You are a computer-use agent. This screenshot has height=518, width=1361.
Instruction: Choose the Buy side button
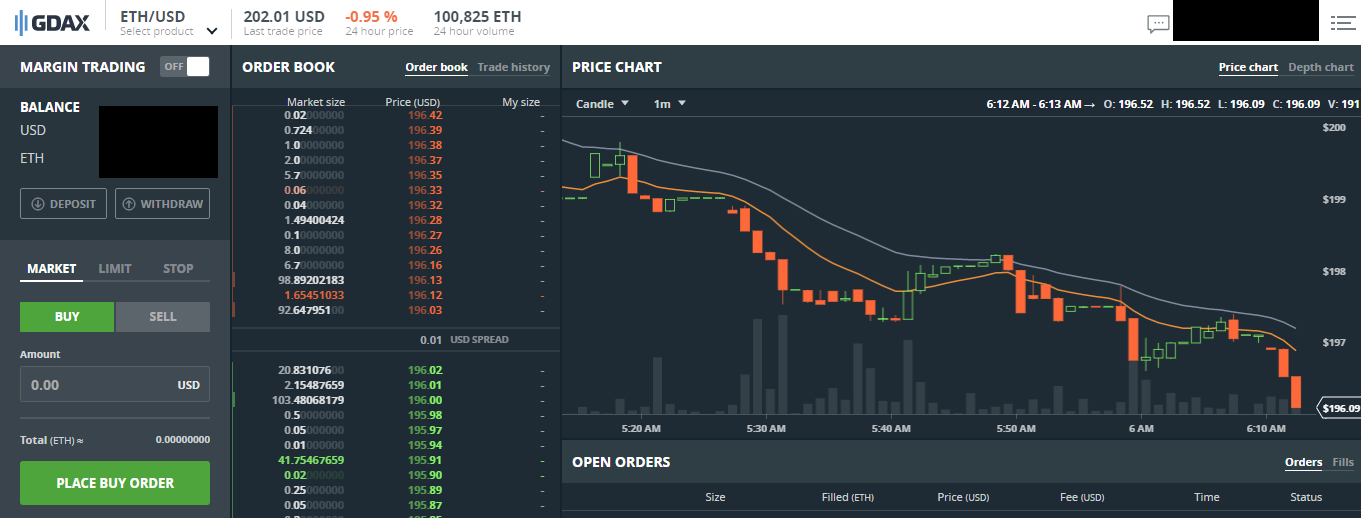click(x=67, y=317)
